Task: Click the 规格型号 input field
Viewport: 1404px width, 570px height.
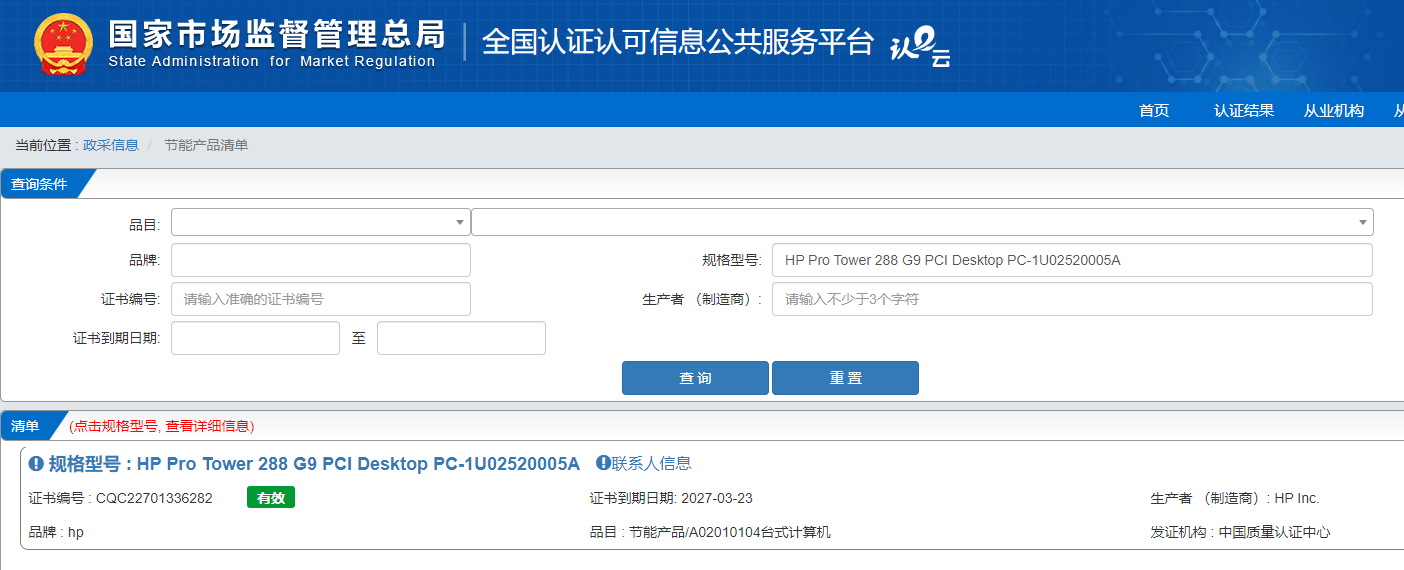Action: click(1072, 260)
